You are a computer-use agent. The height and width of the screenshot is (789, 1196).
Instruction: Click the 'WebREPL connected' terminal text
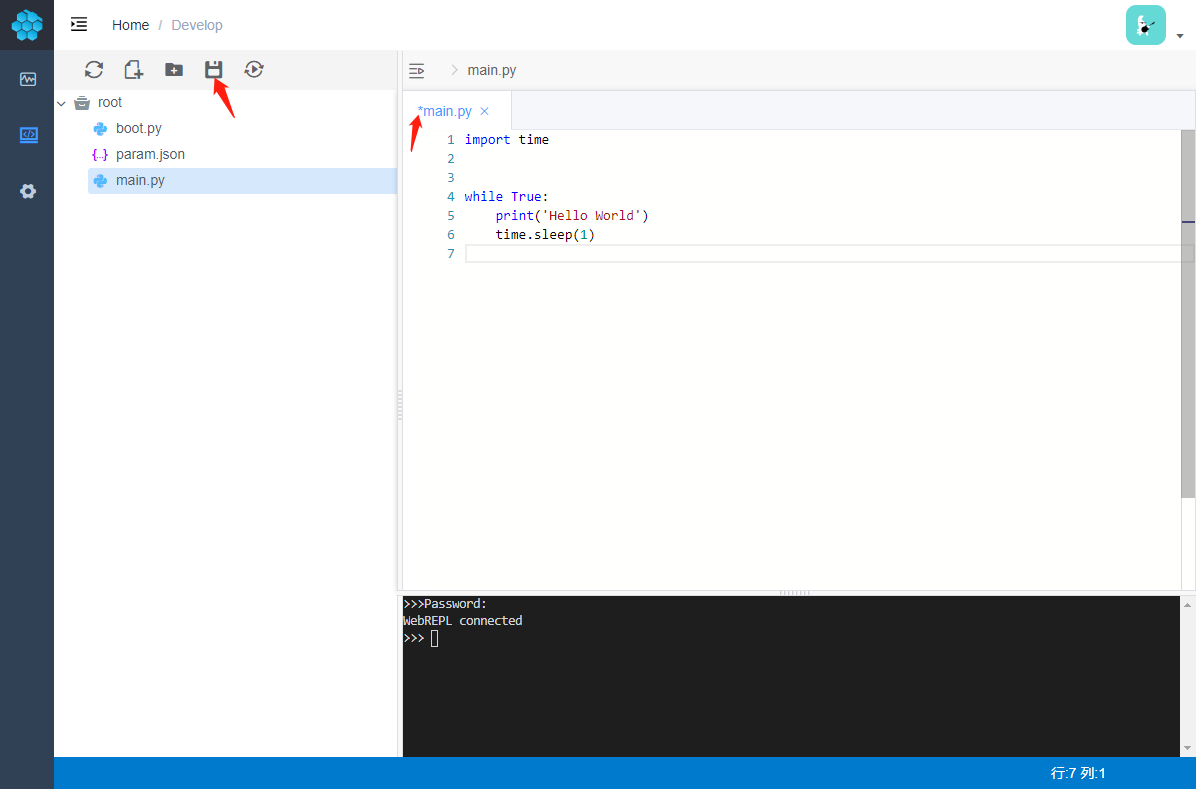click(x=462, y=621)
